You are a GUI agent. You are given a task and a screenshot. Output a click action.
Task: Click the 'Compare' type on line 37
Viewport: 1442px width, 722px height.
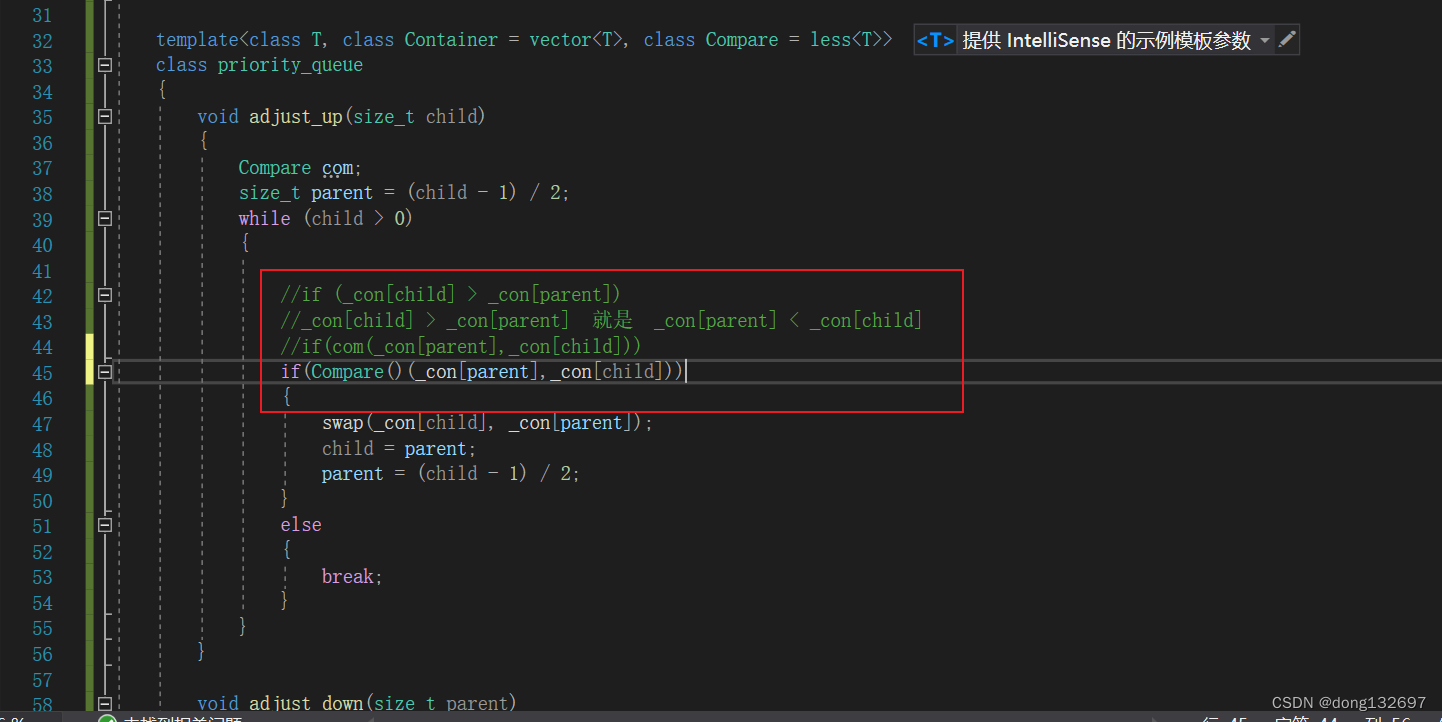[x=274, y=168]
